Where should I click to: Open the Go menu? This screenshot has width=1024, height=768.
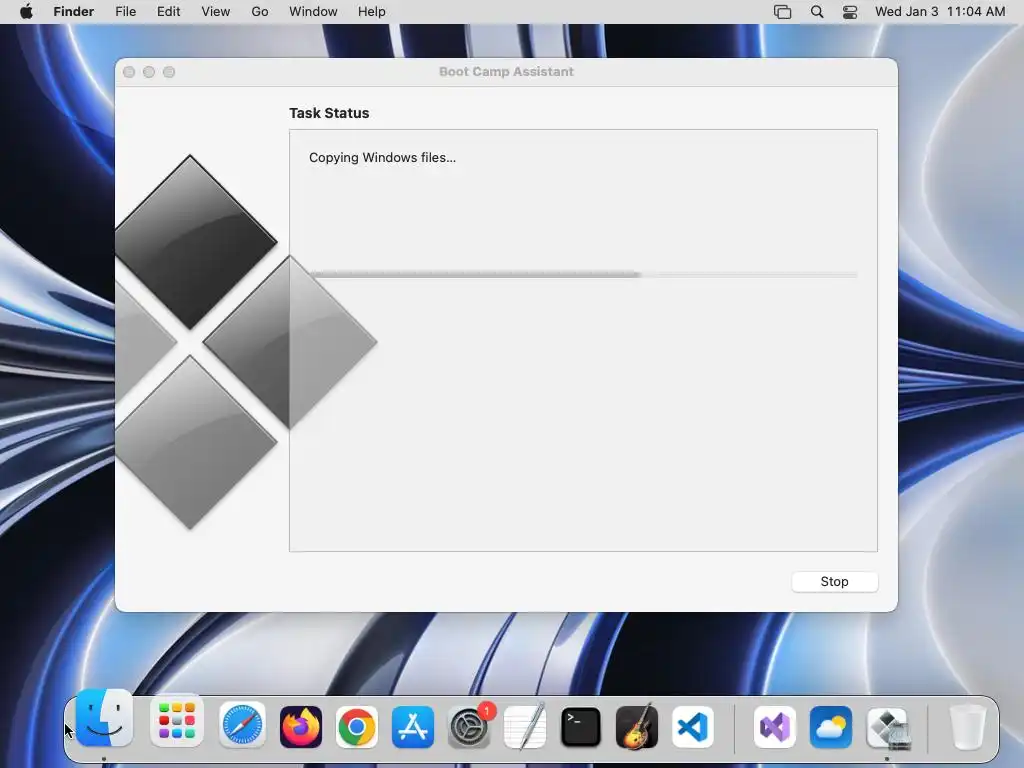click(260, 12)
